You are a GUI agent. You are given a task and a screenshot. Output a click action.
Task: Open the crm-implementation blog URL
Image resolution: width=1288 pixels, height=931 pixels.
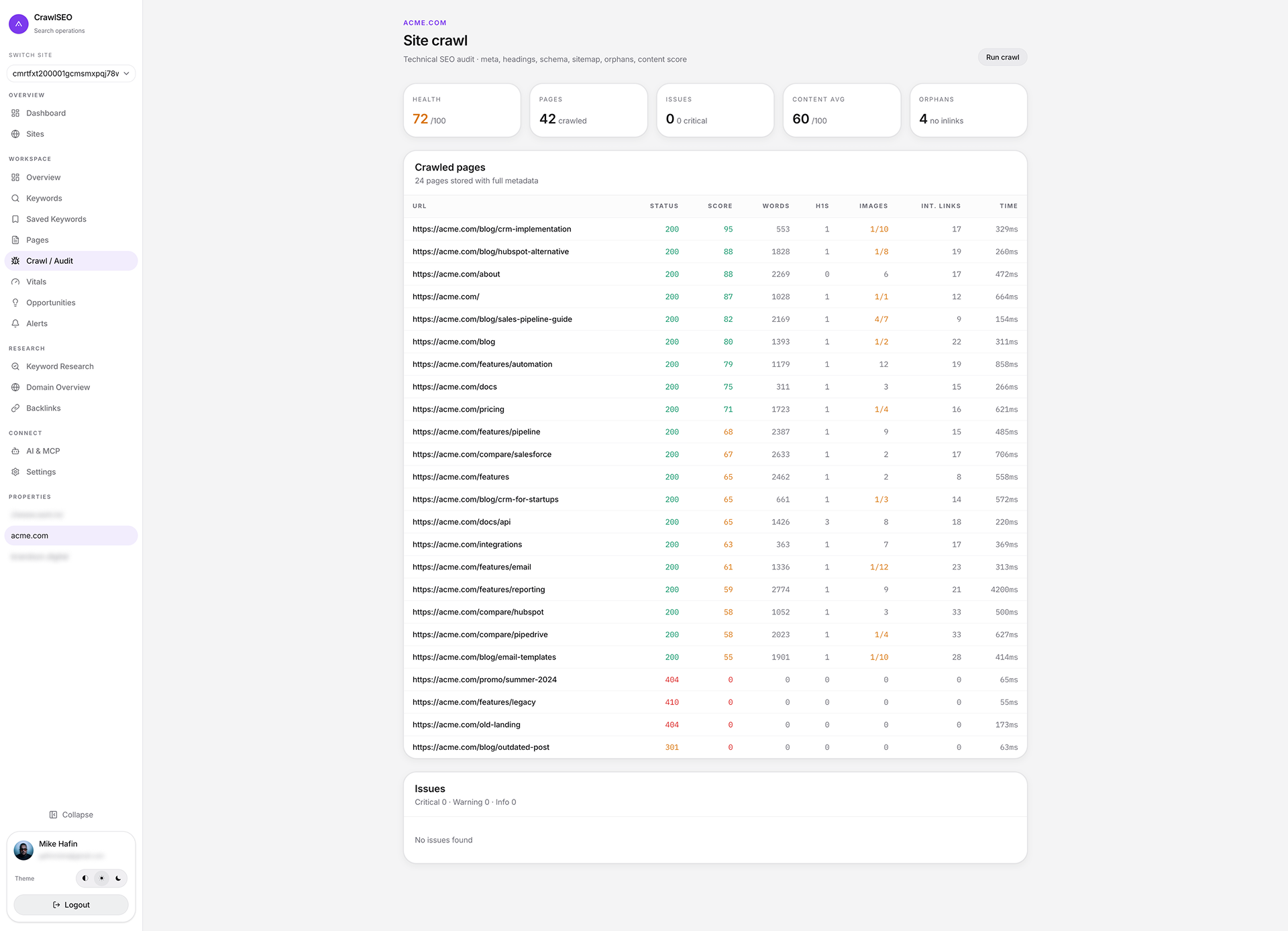tap(492, 229)
